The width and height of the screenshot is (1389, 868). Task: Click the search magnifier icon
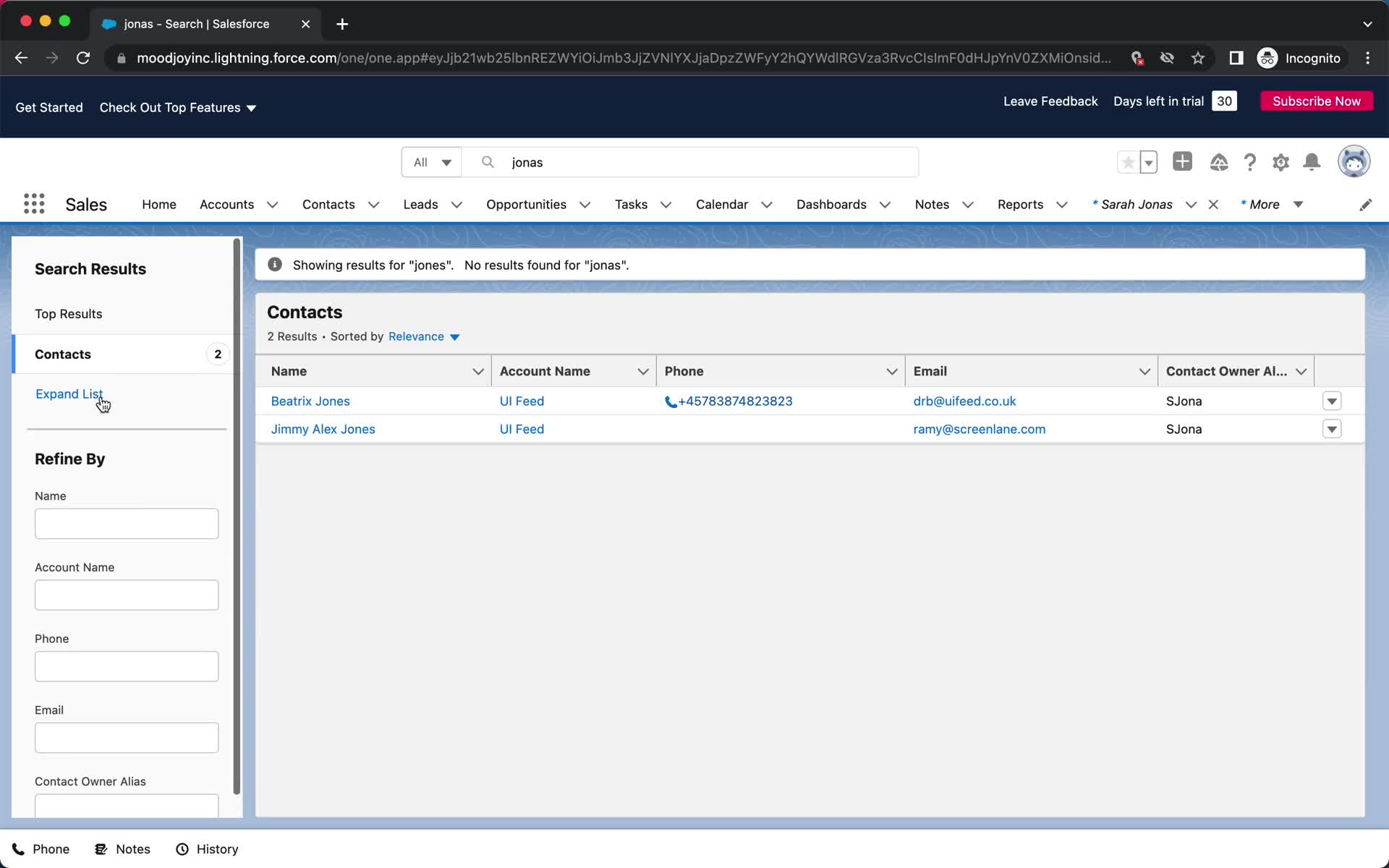(488, 162)
